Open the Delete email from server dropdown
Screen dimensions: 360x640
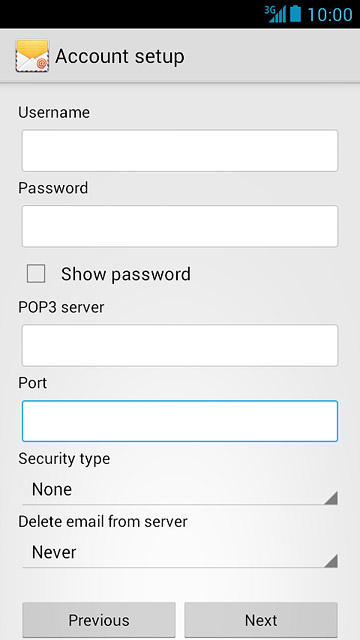pos(180,552)
